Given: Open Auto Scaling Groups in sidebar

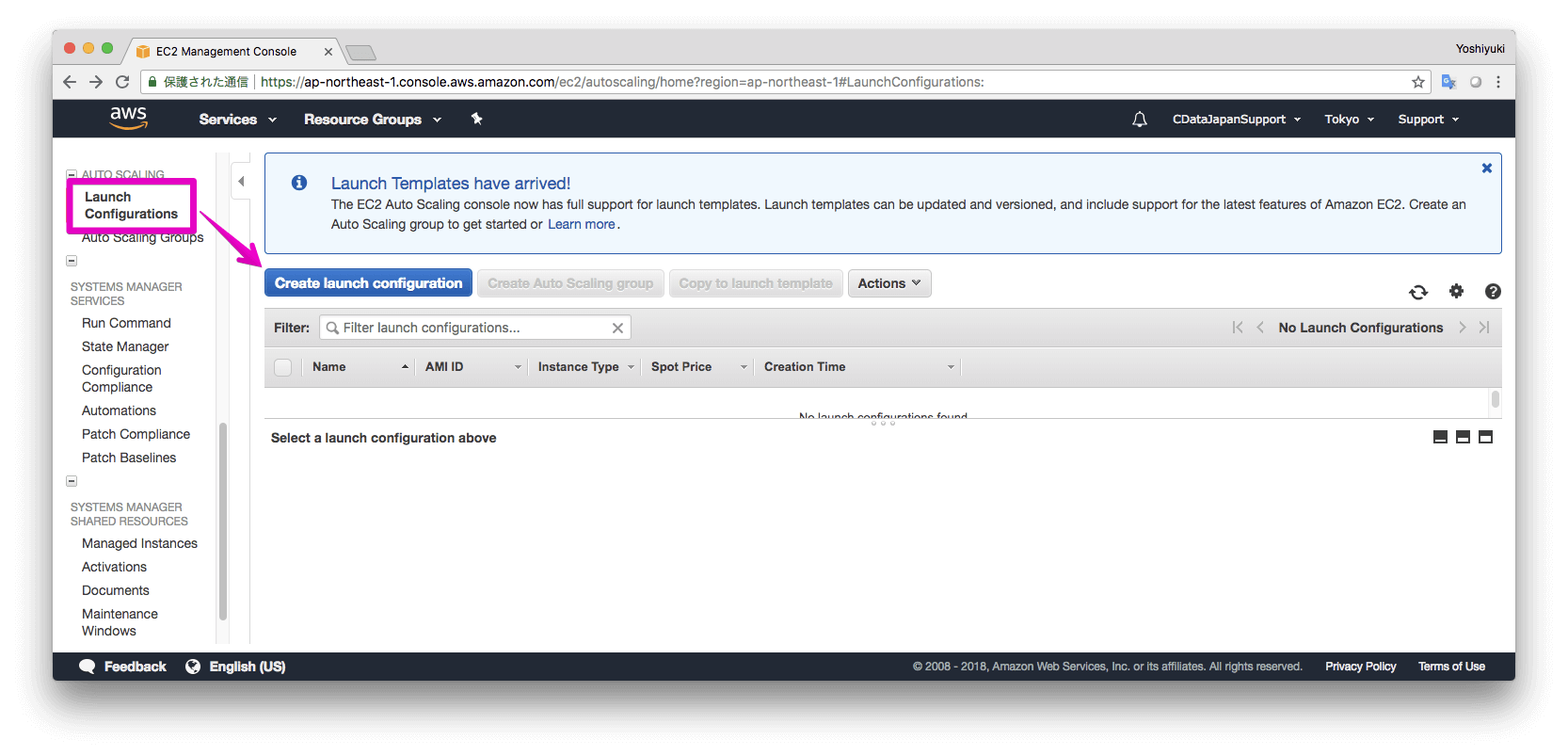Looking at the screenshot, I should click(x=142, y=237).
